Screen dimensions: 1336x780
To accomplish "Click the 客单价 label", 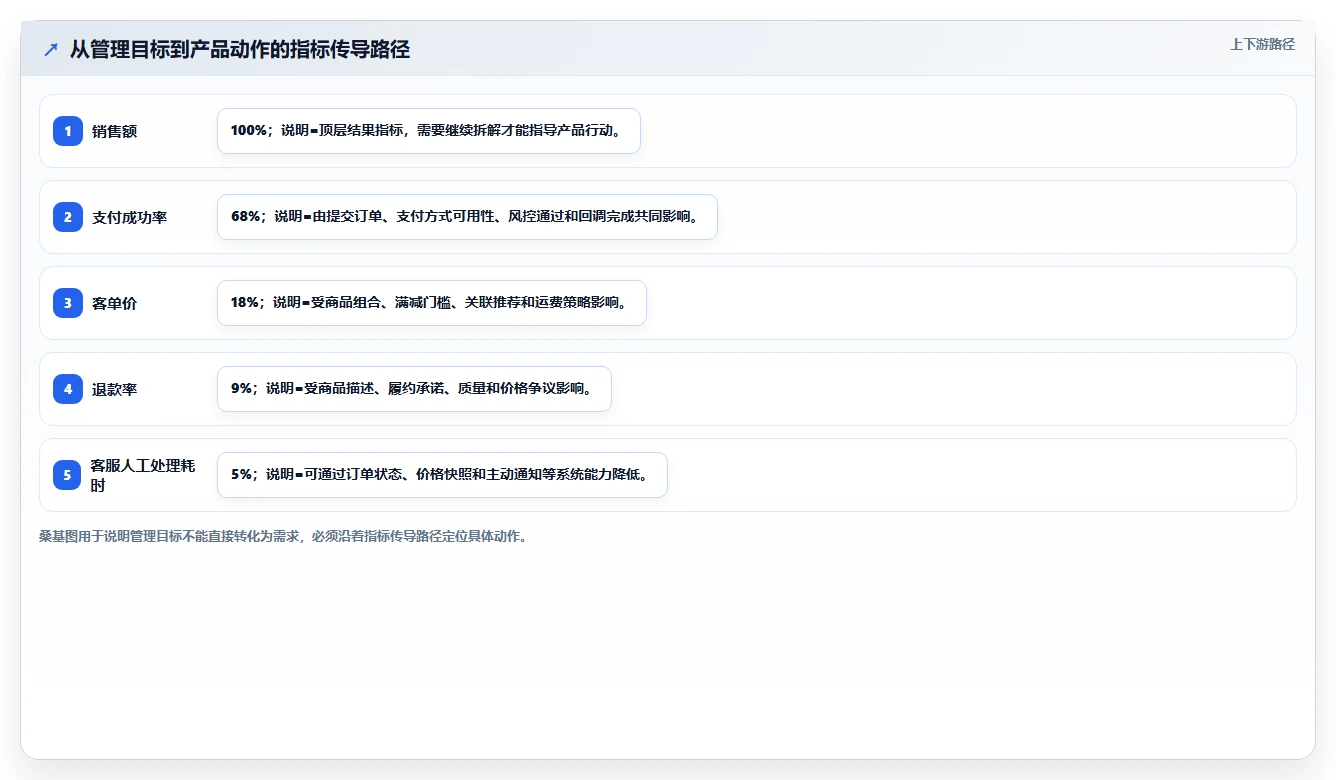I will click(x=115, y=303).
